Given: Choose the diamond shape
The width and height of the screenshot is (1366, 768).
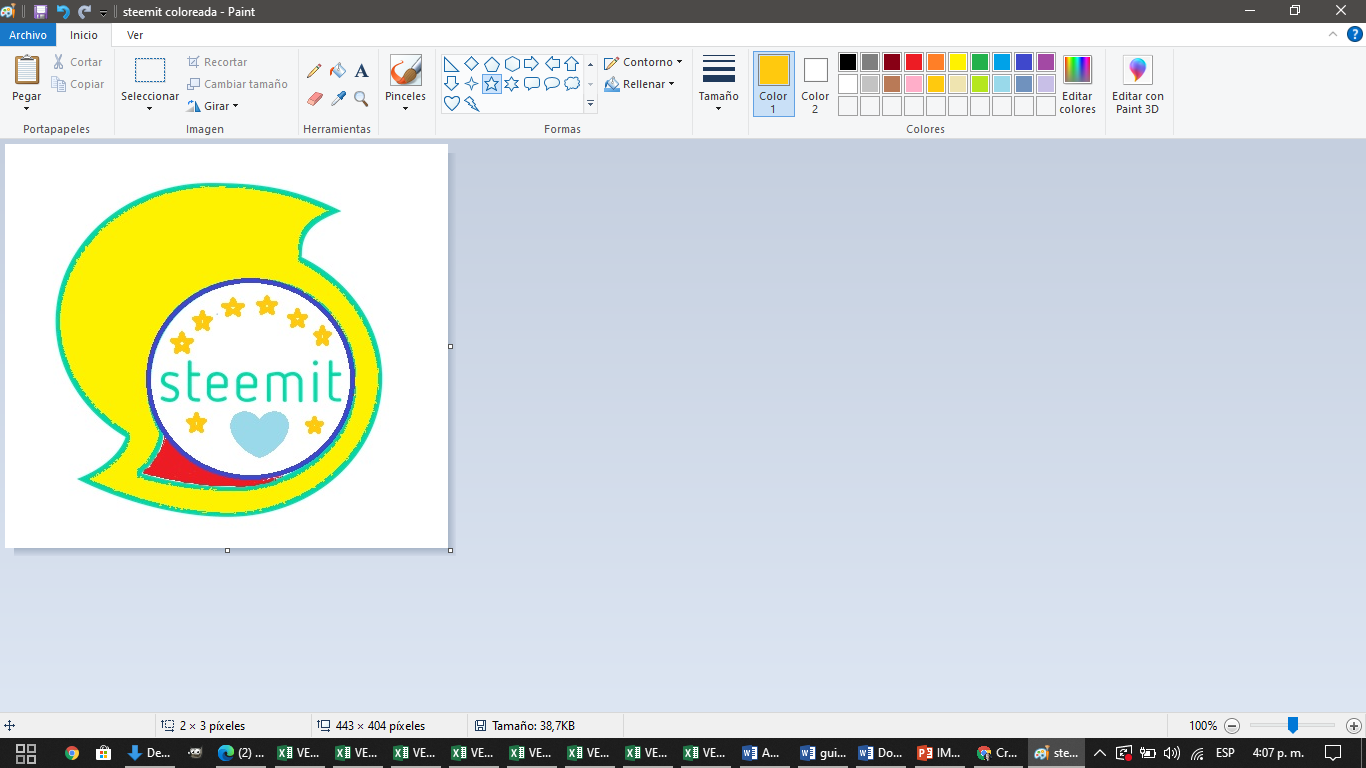Looking at the screenshot, I should click(x=472, y=64).
